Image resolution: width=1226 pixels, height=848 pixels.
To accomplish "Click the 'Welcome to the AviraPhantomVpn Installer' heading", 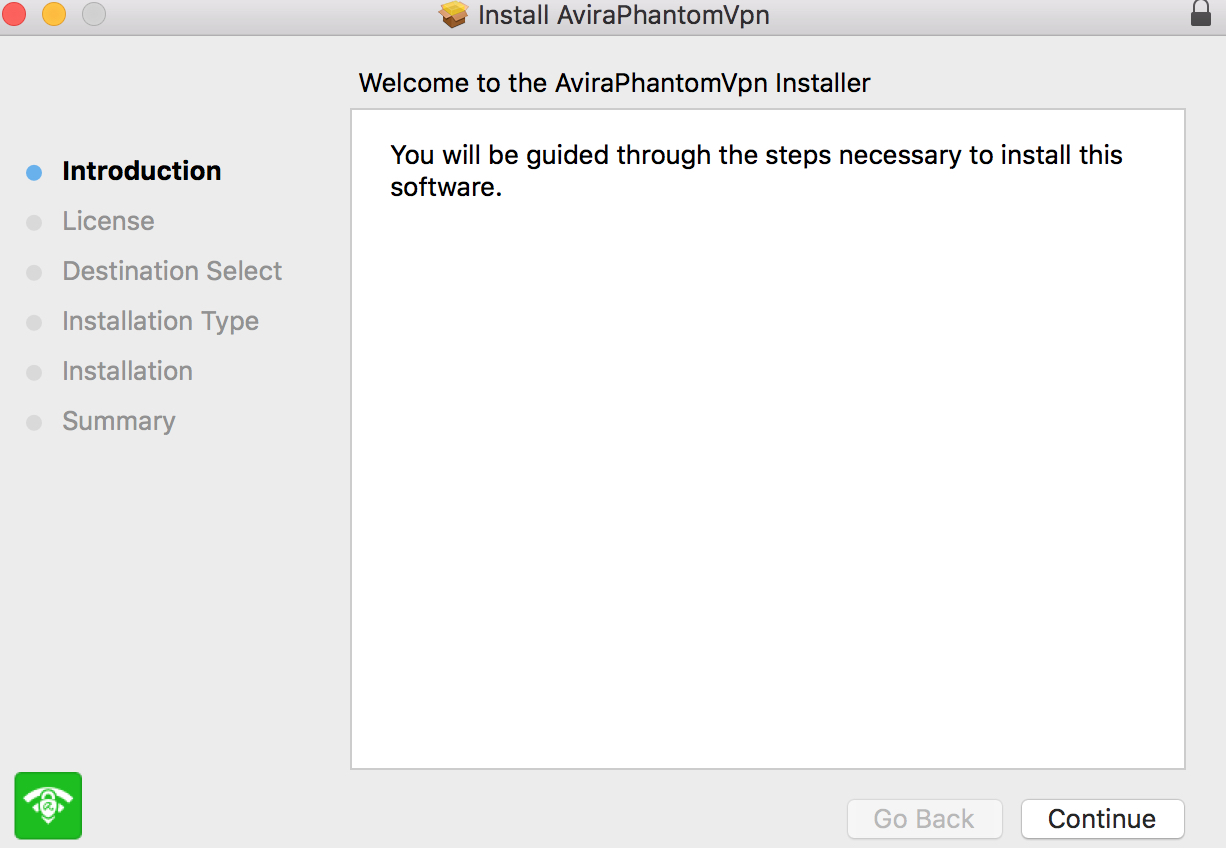I will click(614, 82).
